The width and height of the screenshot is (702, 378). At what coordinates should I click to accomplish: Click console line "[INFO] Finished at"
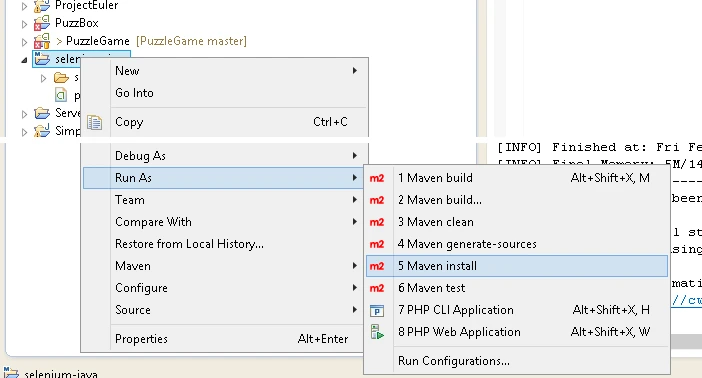pyautogui.click(x=599, y=147)
